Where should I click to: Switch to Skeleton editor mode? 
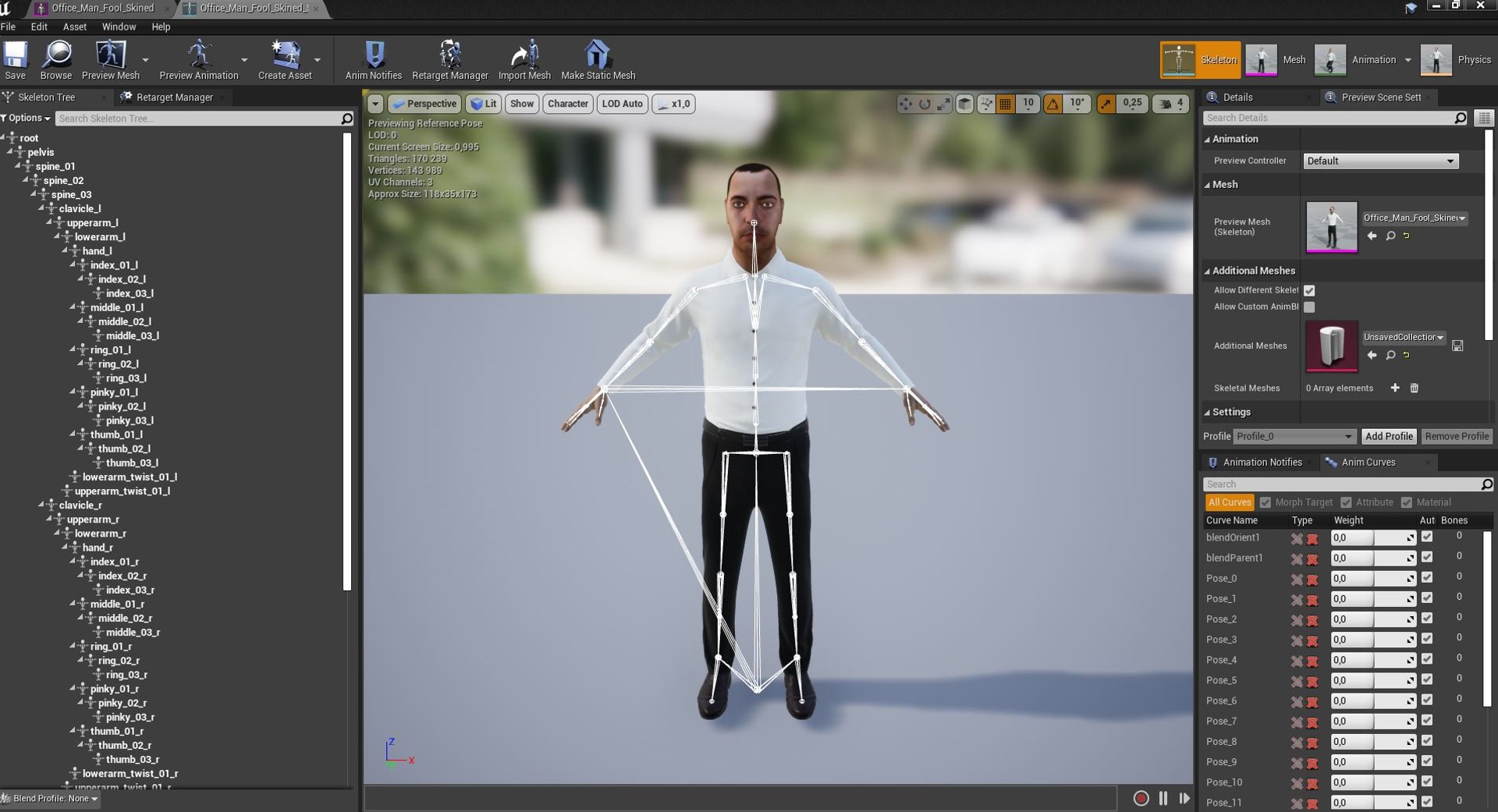click(1200, 60)
